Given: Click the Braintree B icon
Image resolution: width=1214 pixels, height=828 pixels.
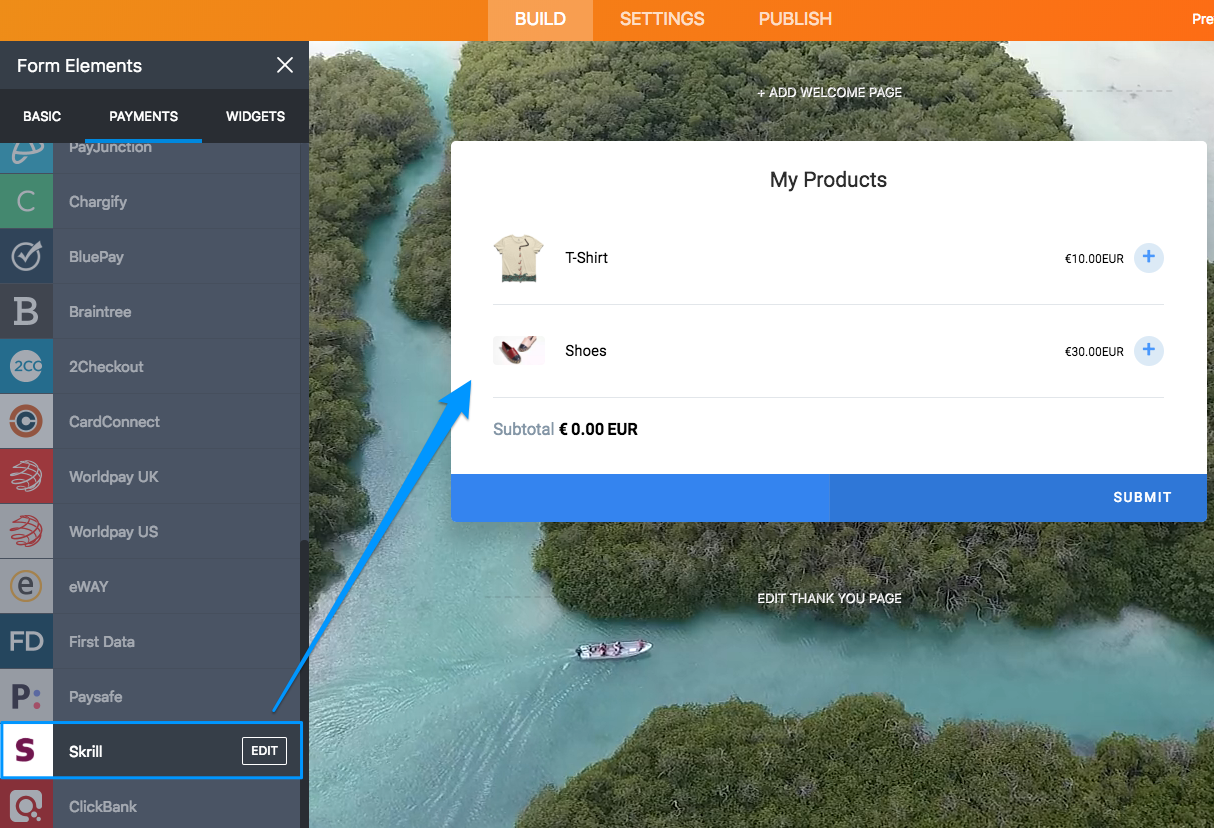Looking at the screenshot, I should pos(26,312).
